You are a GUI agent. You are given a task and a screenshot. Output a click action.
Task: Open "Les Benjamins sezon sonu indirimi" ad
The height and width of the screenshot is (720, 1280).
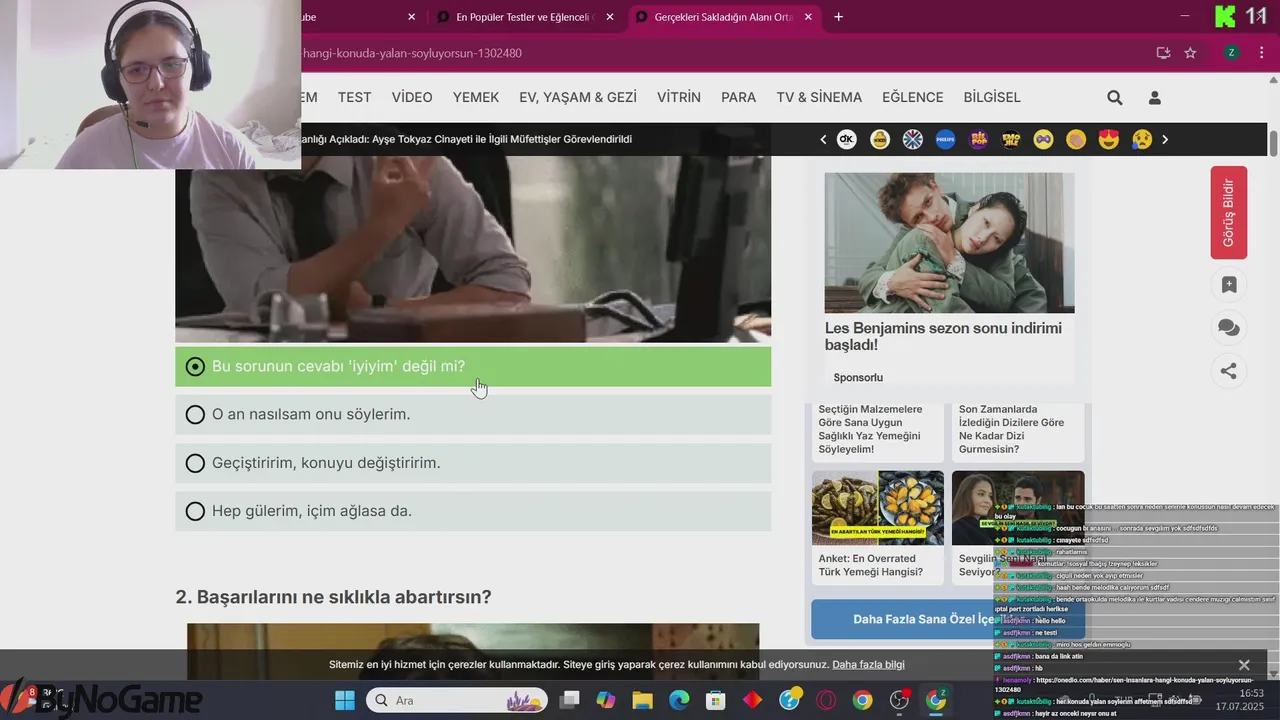point(943,336)
